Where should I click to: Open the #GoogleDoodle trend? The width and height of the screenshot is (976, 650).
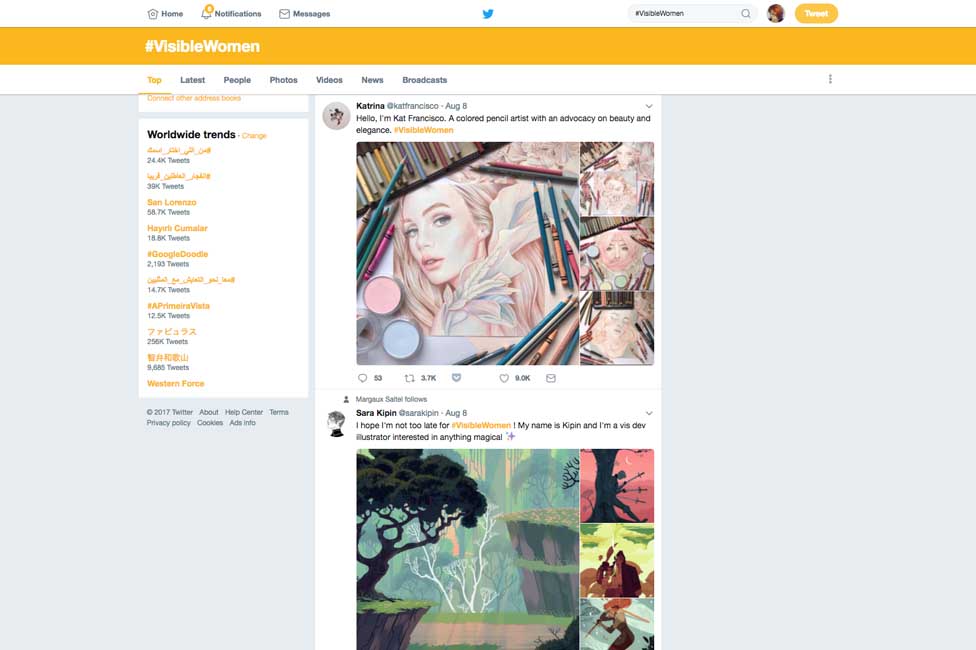click(x=177, y=254)
